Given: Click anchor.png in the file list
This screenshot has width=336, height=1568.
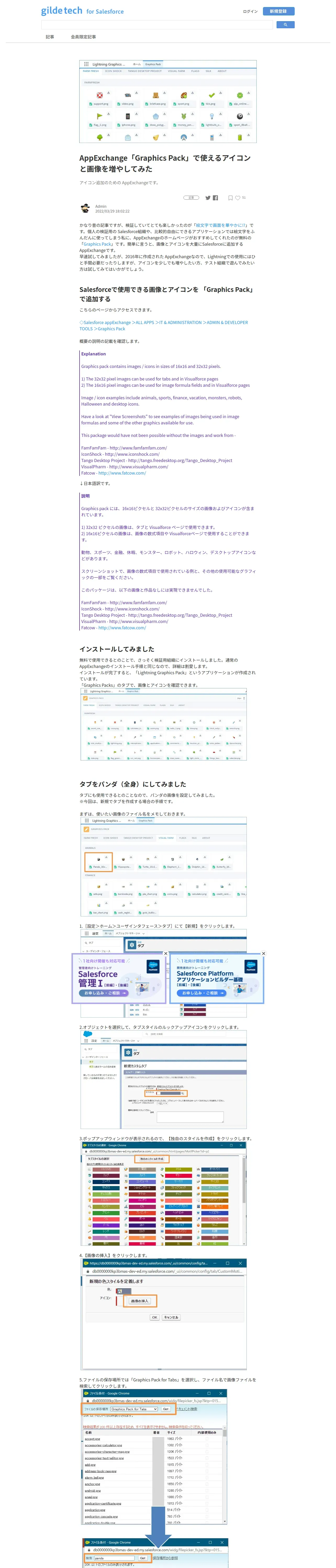Looking at the screenshot, I should click(92, 1484).
